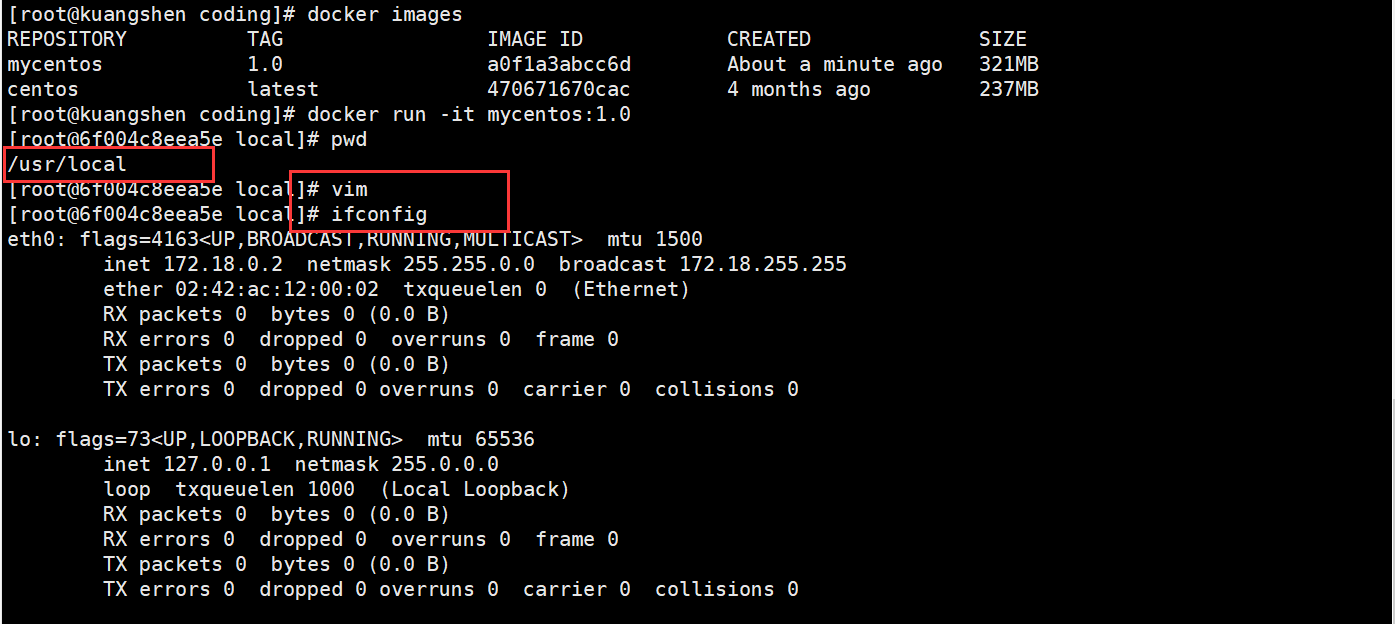
Task: Click the 'mtu 65536' value
Action: pyautogui.click(x=481, y=439)
